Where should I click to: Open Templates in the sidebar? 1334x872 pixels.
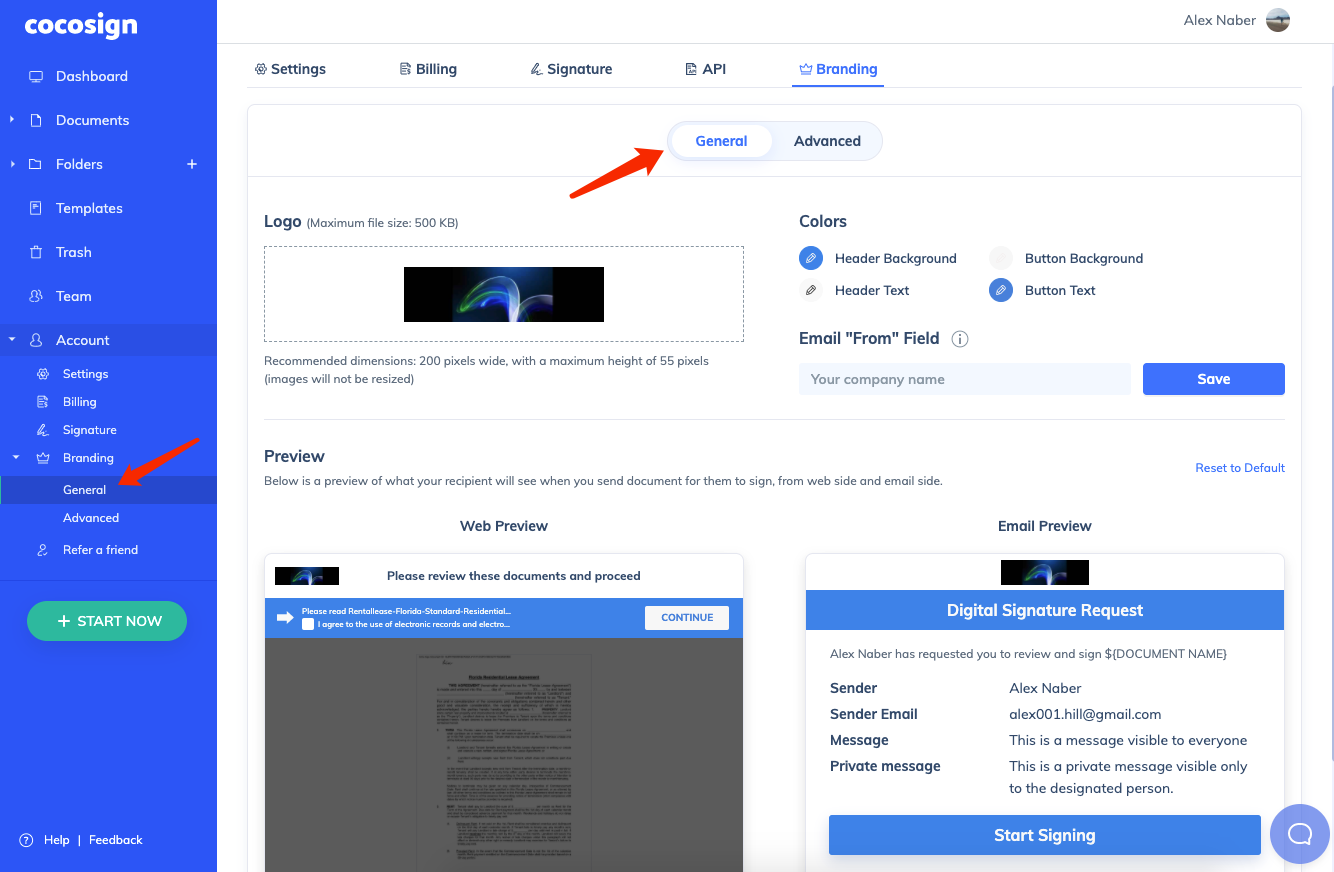point(89,208)
